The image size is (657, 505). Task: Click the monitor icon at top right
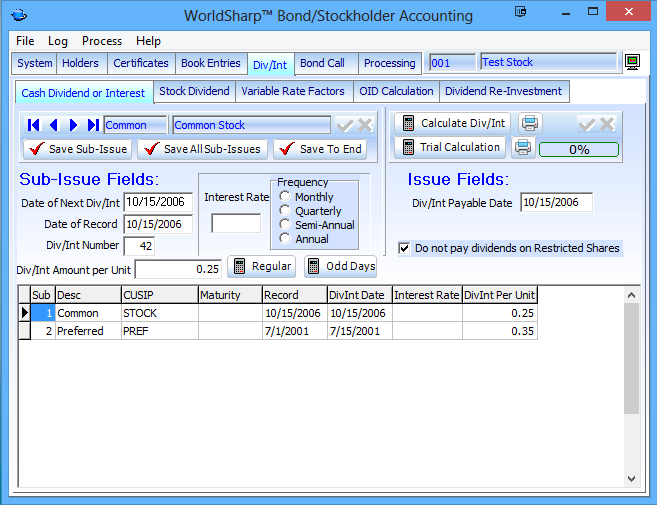click(x=632, y=63)
